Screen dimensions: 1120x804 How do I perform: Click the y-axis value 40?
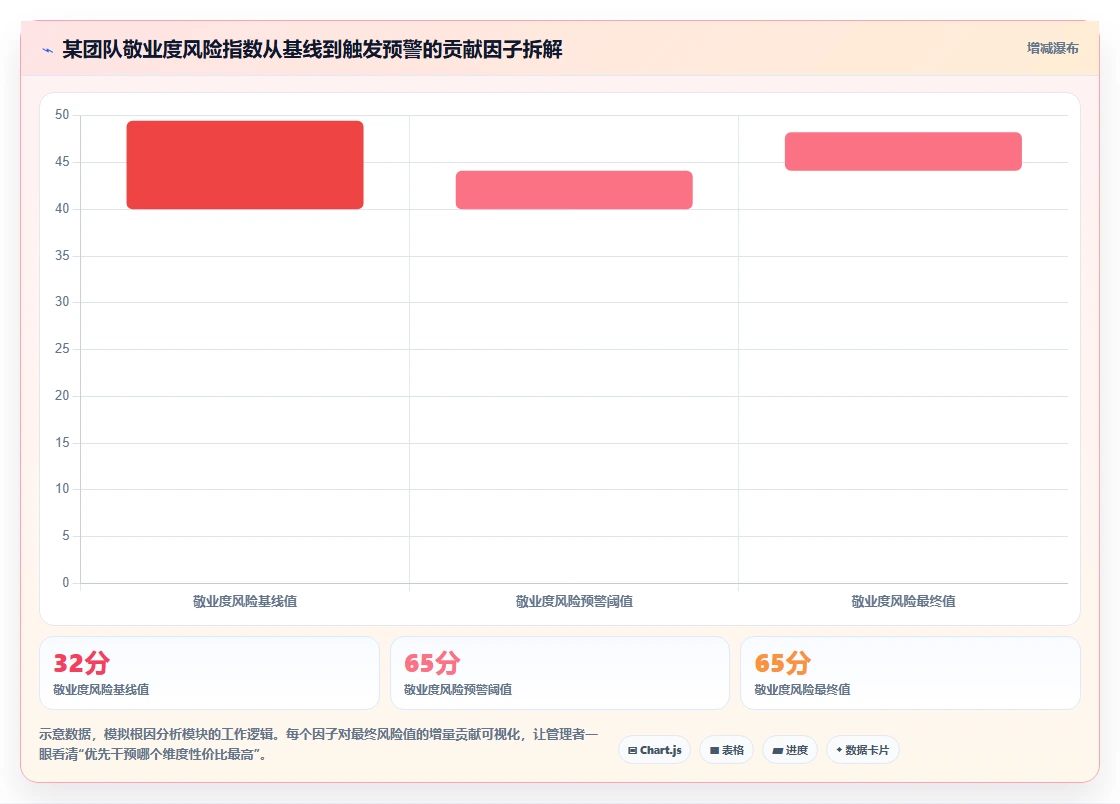tap(62, 208)
